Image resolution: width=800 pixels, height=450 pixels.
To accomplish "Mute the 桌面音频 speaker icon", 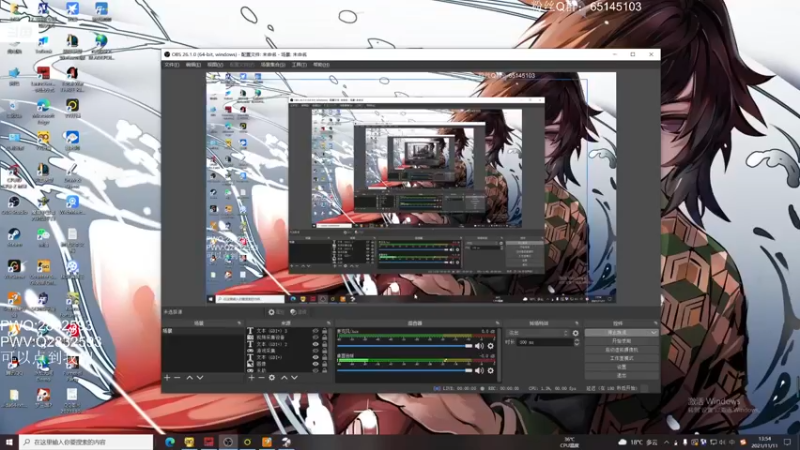I will click(479, 370).
